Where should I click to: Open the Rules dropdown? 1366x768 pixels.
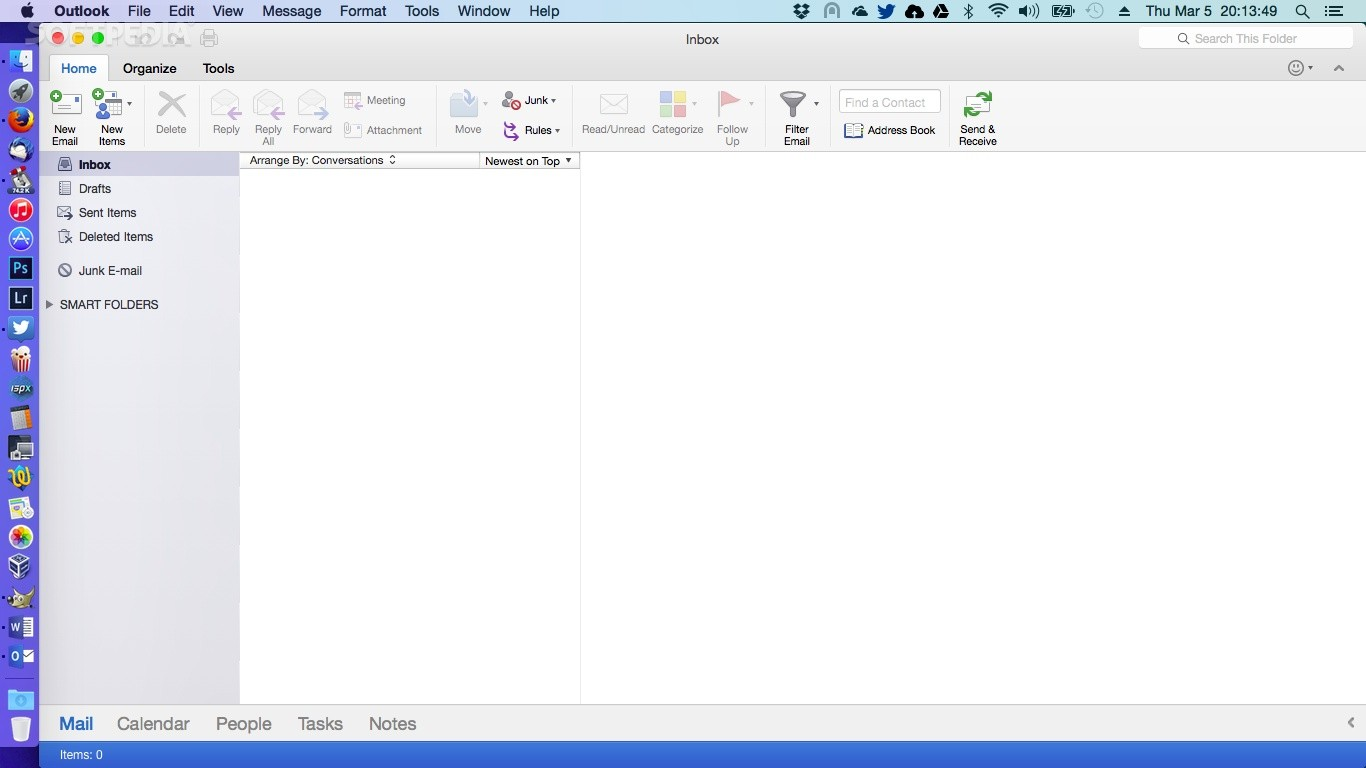pyautogui.click(x=531, y=130)
